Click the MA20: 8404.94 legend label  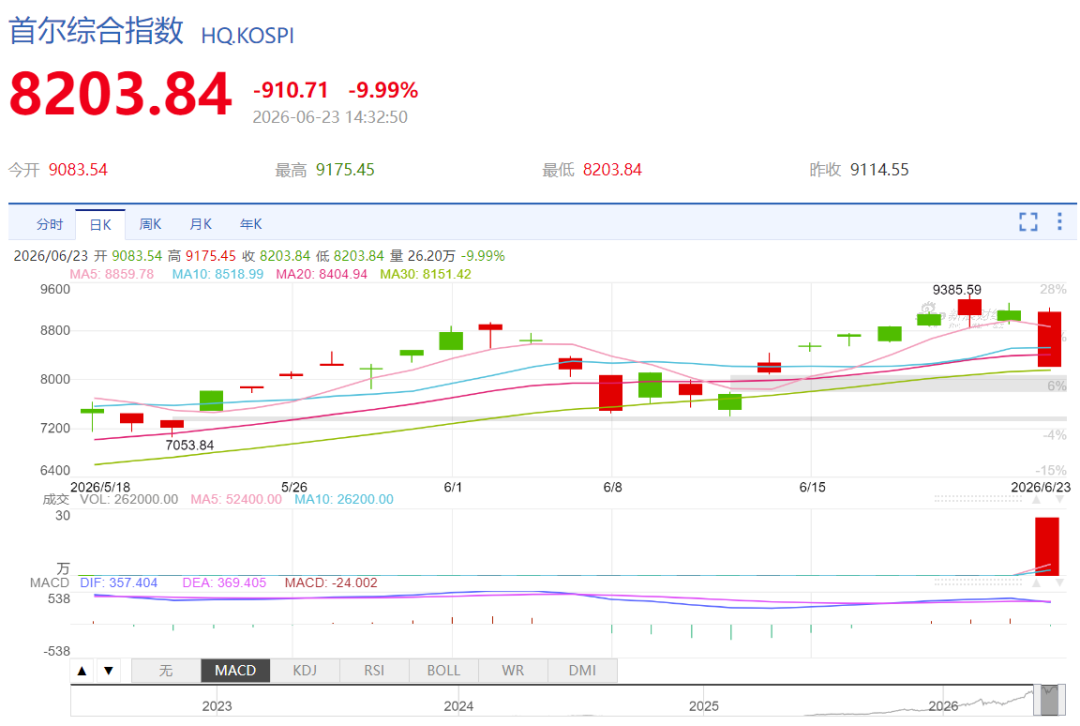point(322,274)
